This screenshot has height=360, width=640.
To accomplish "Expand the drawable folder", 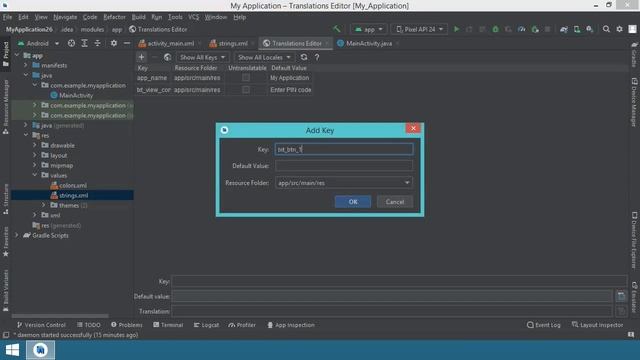I will 35,145.
